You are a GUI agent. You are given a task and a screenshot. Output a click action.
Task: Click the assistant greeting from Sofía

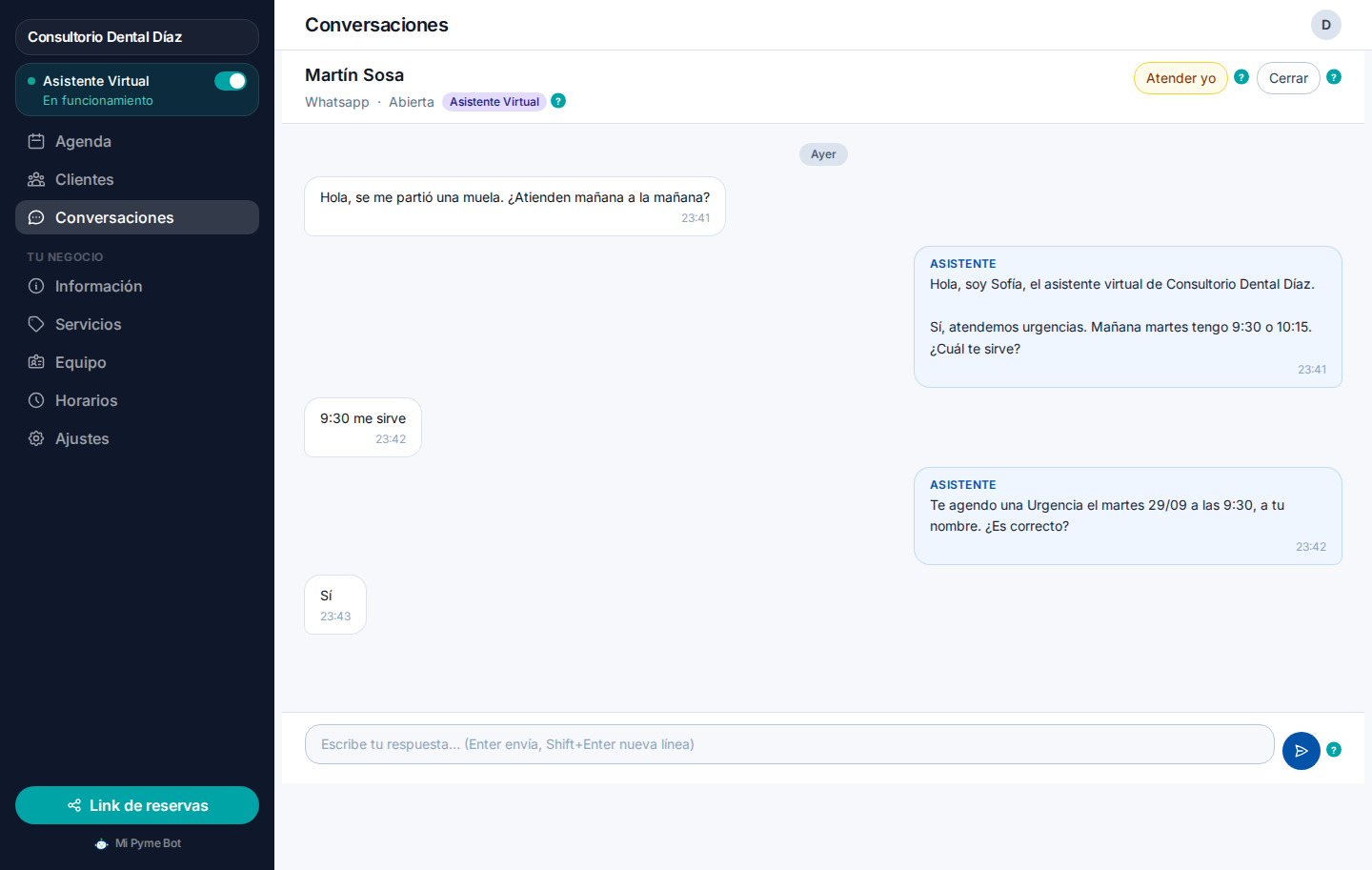[x=1128, y=316]
